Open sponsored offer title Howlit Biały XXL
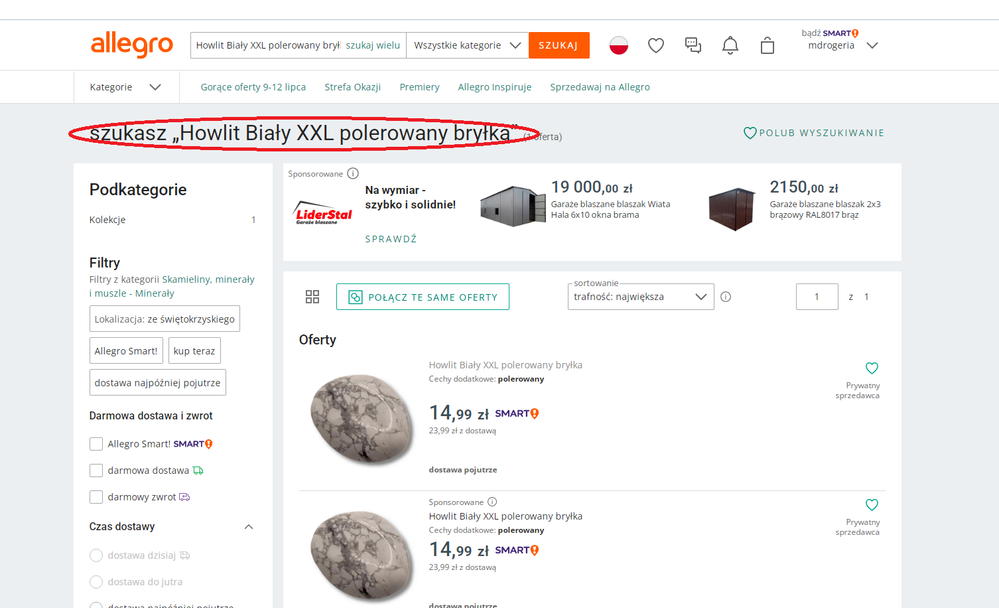Viewport: 999px width, 608px height. tap(505, 516)
